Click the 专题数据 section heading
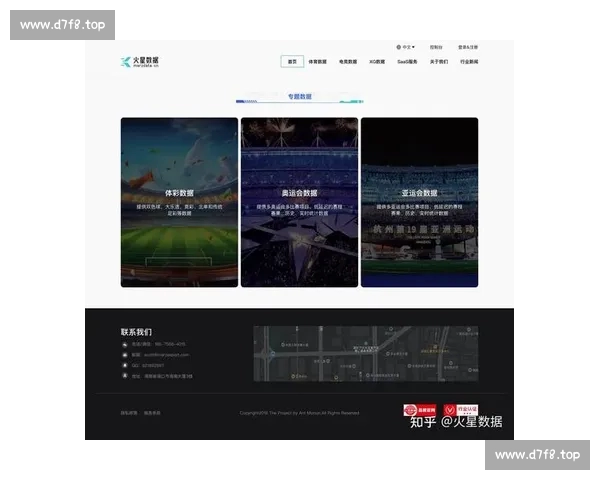 click(x=300, y=96)
